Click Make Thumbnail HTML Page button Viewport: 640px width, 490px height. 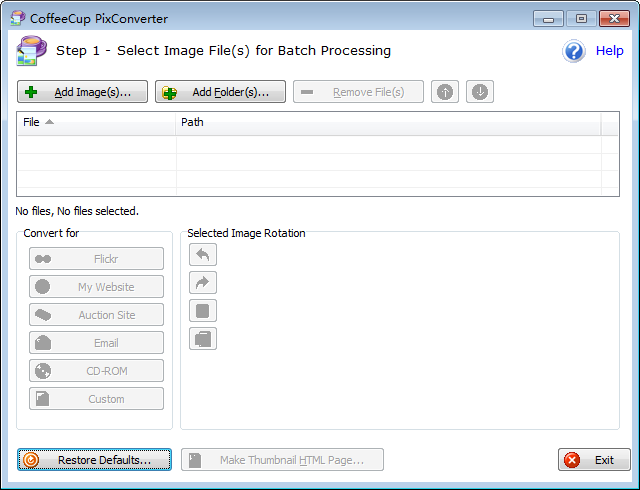[x=282, y=460]
